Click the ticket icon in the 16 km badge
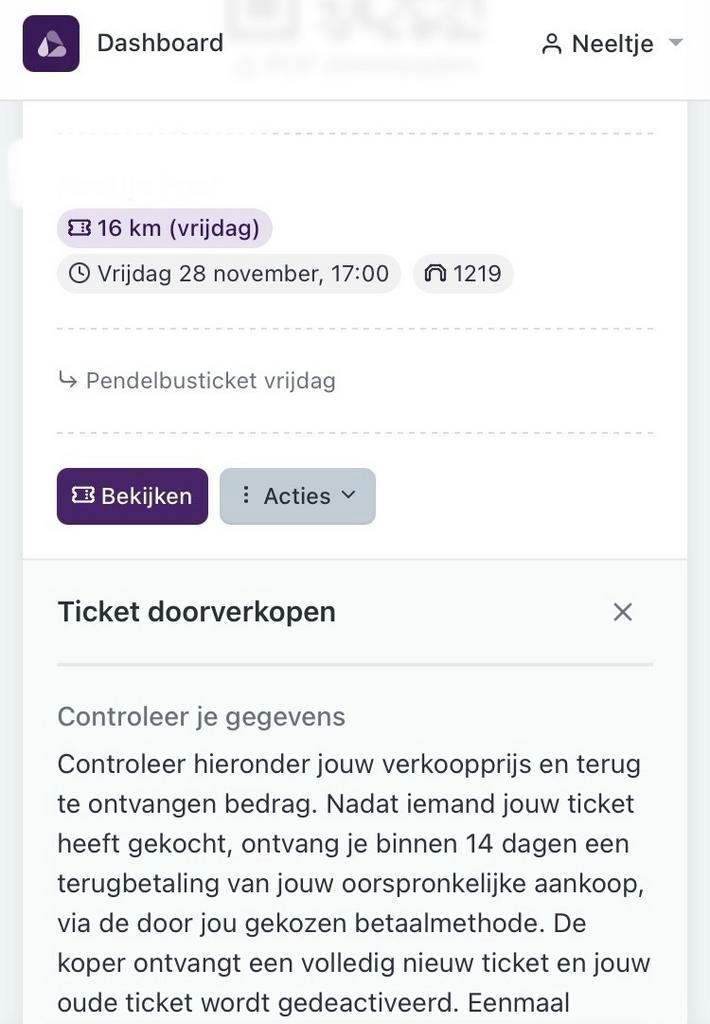This screenshot has width=710, height=1024. point(78,227)
